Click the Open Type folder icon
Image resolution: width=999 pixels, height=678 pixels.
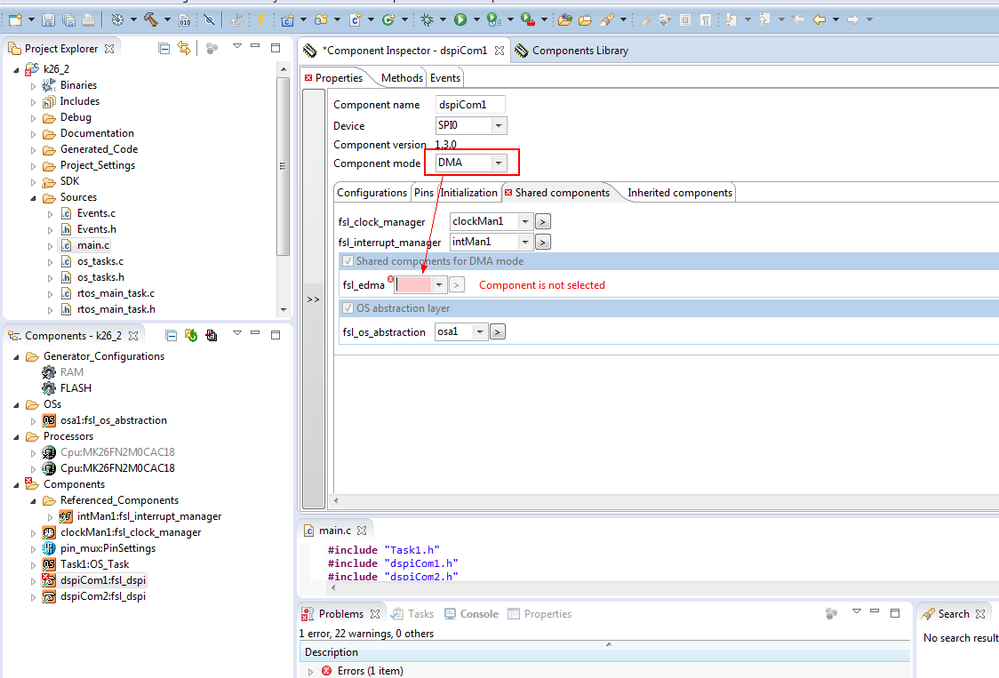564,20
